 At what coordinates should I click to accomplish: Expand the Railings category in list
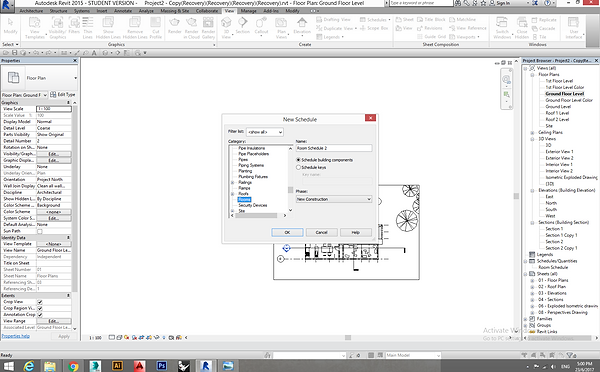coord(232,183)
